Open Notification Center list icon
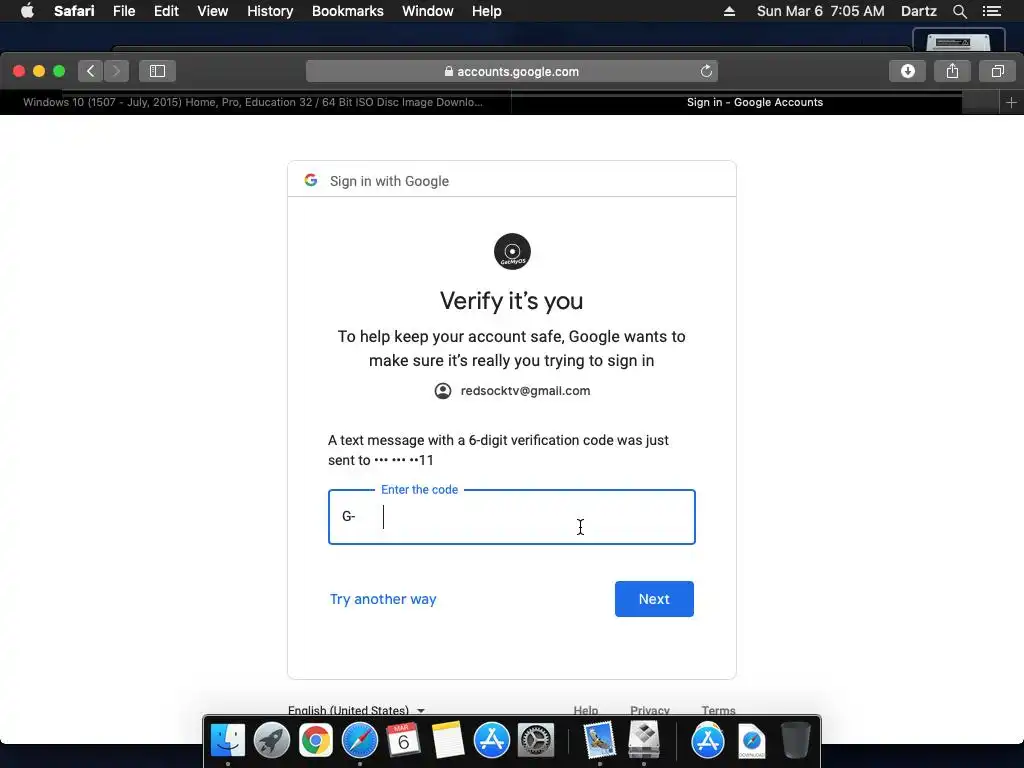Viewport: 1024px width, 768px height. point(991,11)
